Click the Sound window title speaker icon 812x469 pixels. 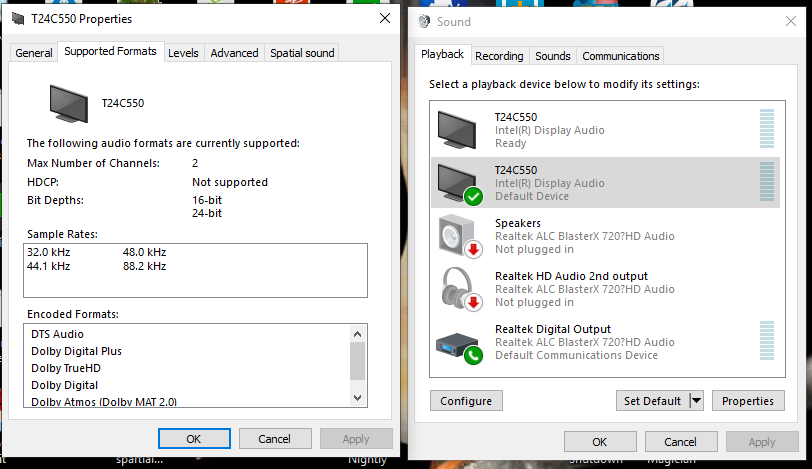[x=424, y=21]
